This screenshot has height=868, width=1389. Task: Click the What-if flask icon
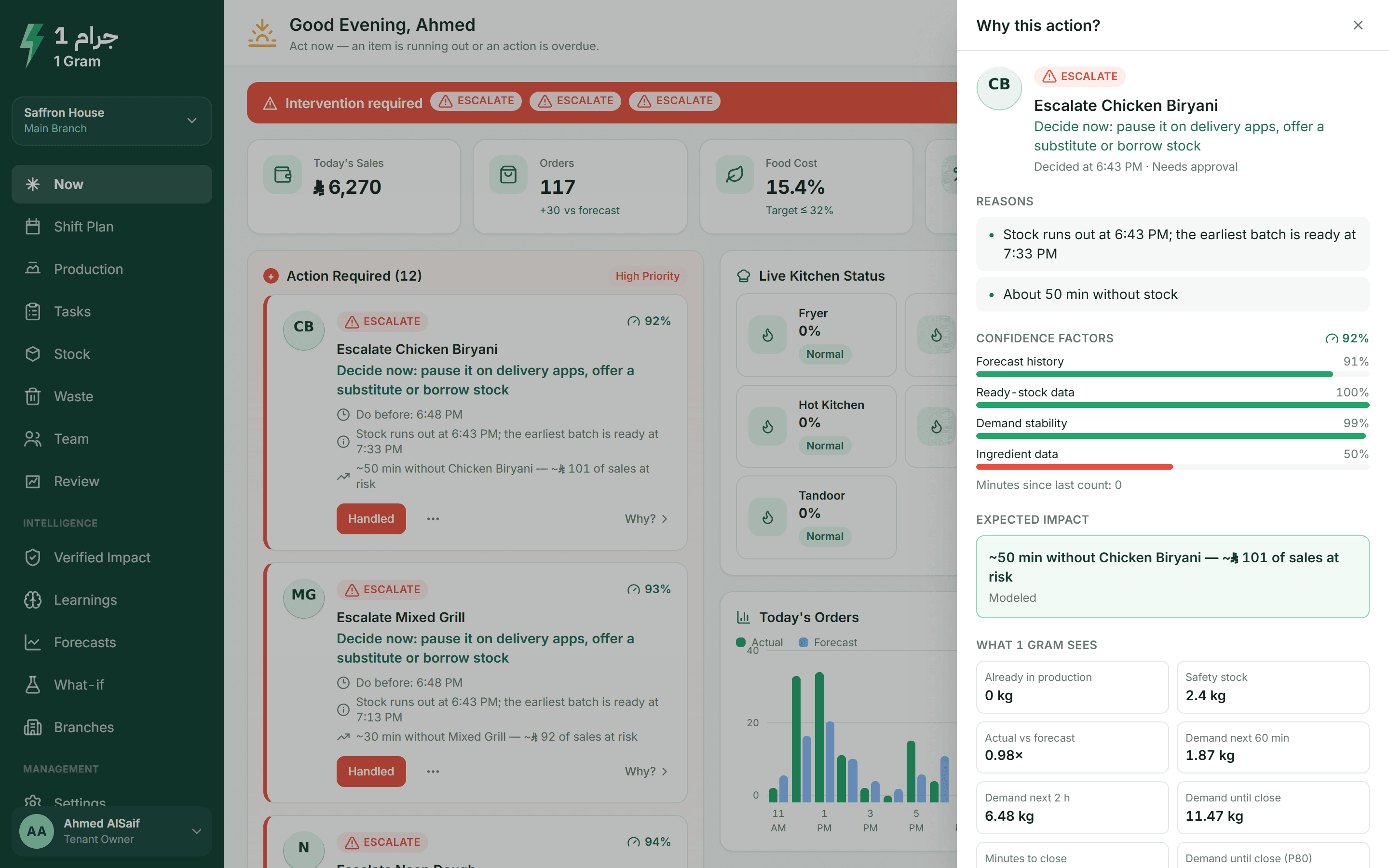[x=33, y=685]
